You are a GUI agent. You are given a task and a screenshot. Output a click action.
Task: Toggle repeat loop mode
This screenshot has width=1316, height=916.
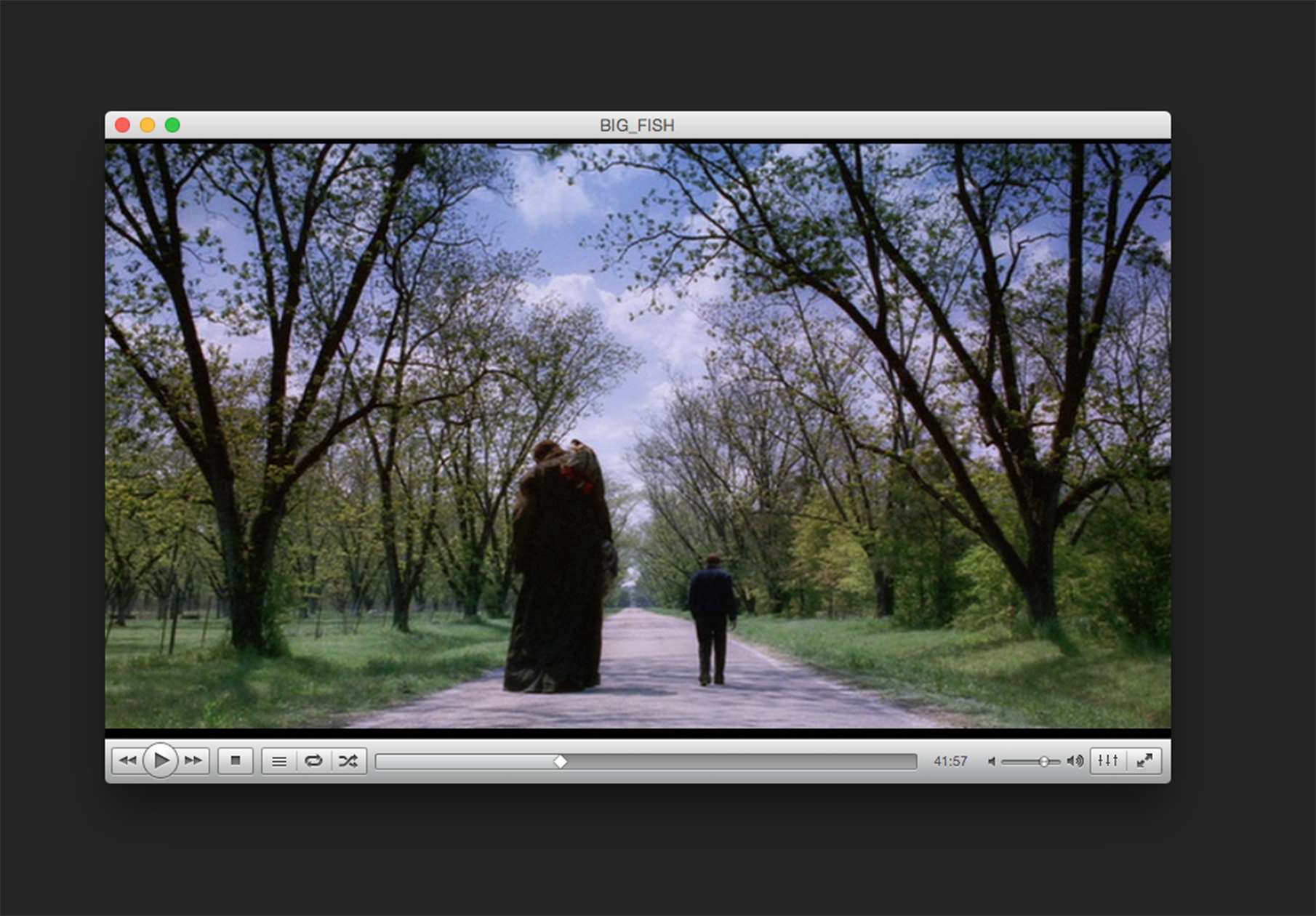tap(313, 761)
